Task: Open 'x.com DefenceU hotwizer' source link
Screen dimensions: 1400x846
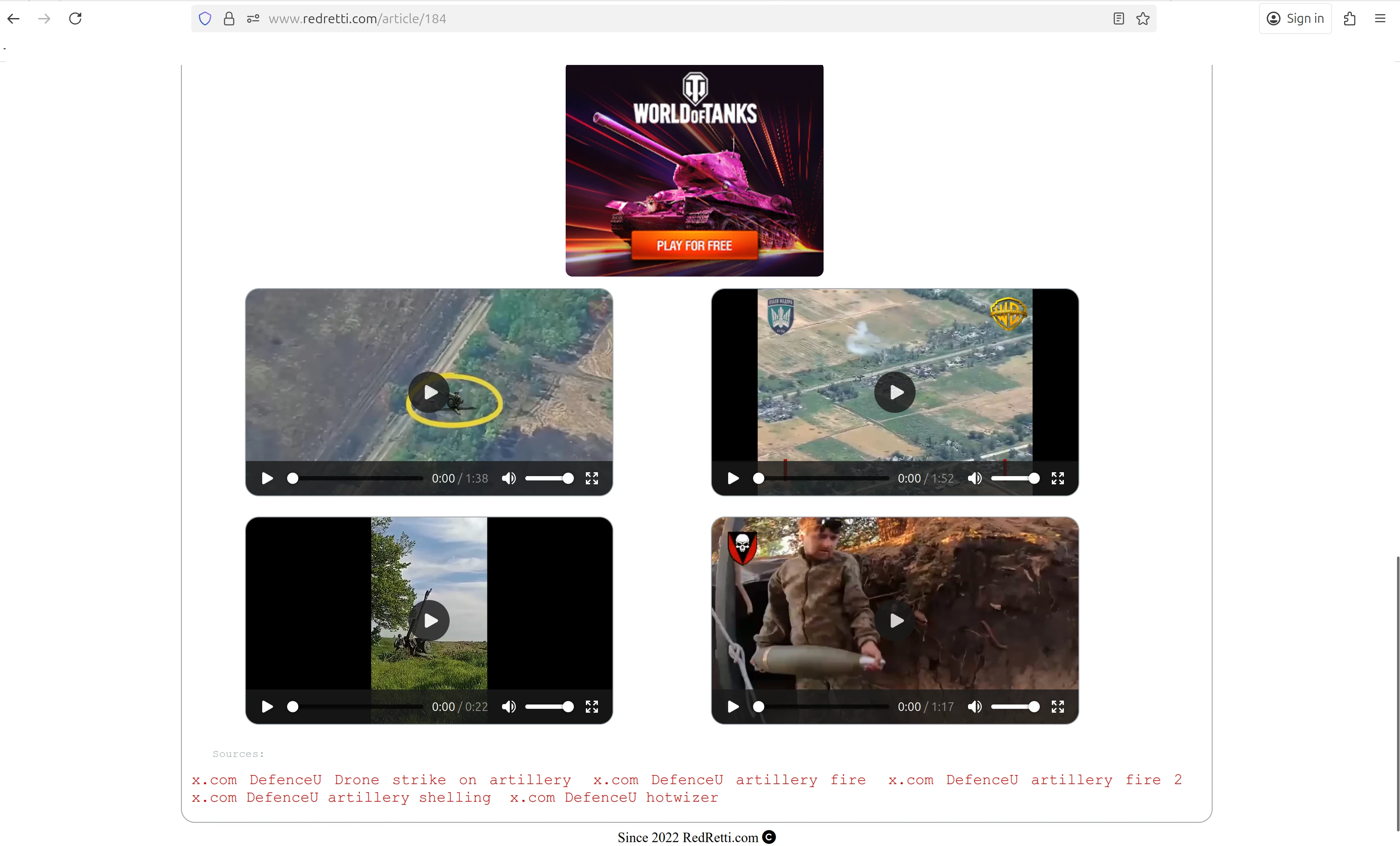Action: click(614, 798)
